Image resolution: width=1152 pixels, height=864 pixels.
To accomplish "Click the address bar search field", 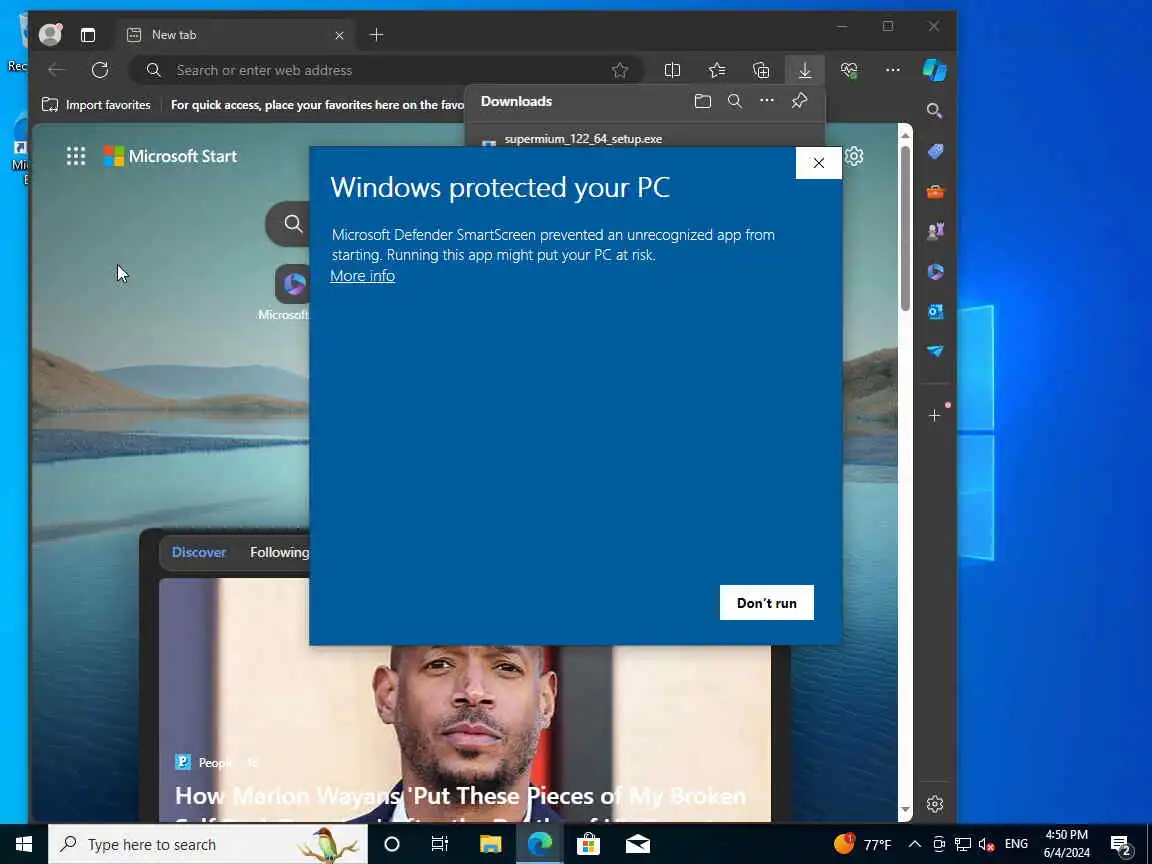I will 386,70.
